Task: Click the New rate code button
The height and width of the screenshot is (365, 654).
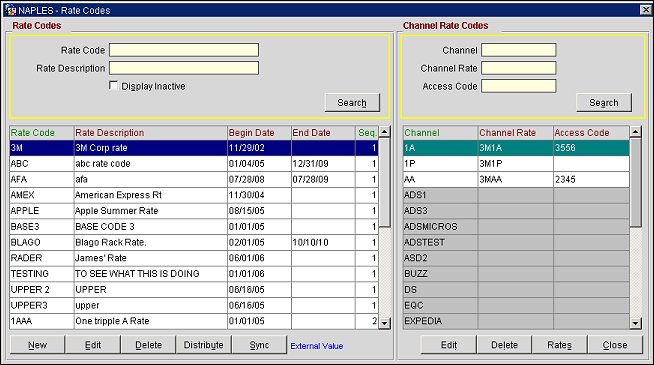Action: [x=38, y=345]
